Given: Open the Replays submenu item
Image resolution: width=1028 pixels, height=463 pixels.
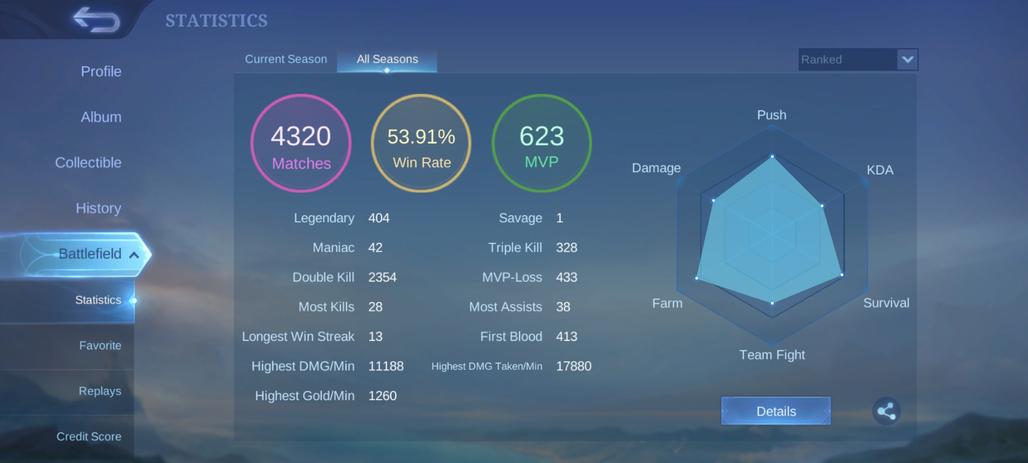Looking at the screenshot, I should pyautogui.click(x=100, y=391).
